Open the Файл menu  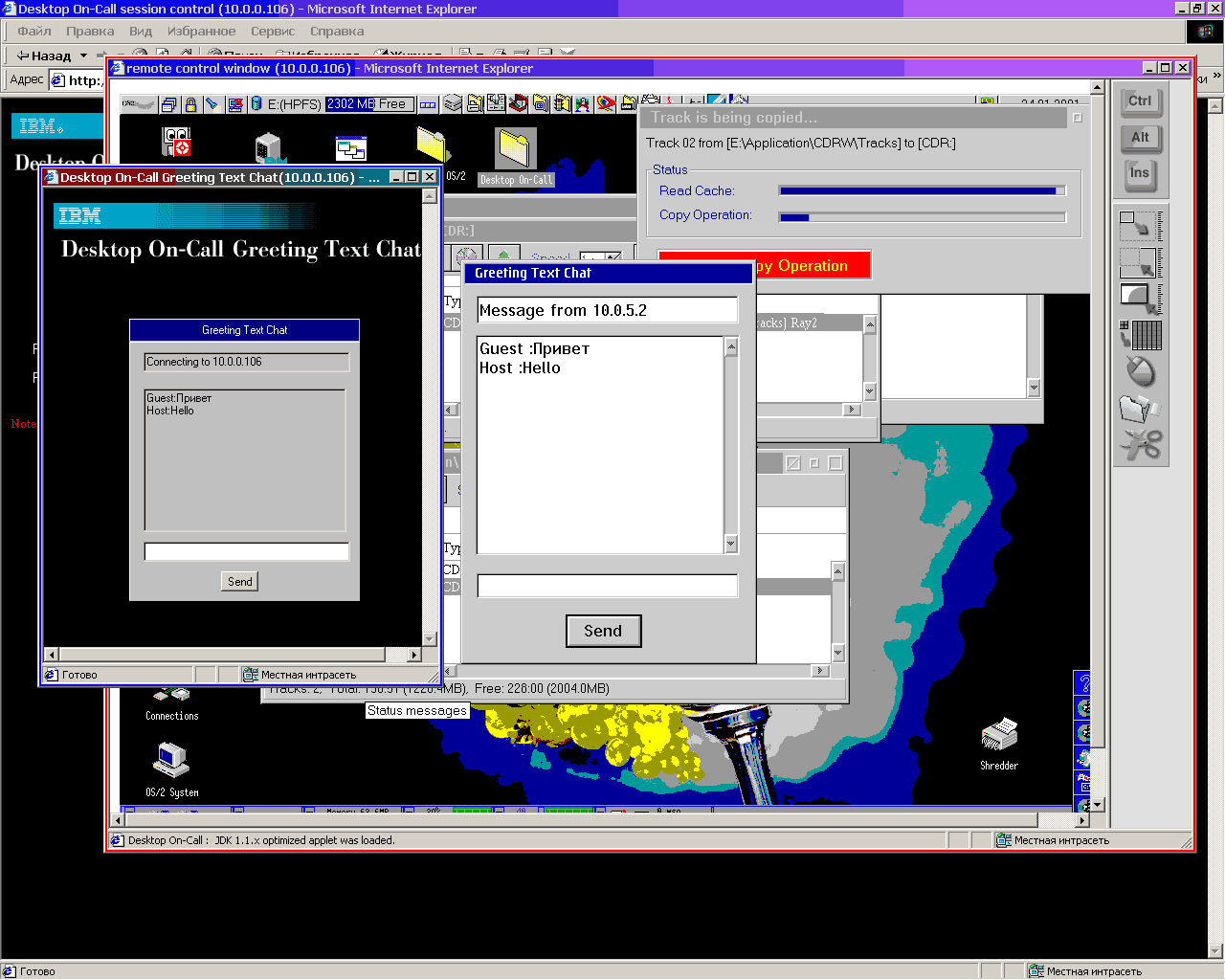pos(34,32)
